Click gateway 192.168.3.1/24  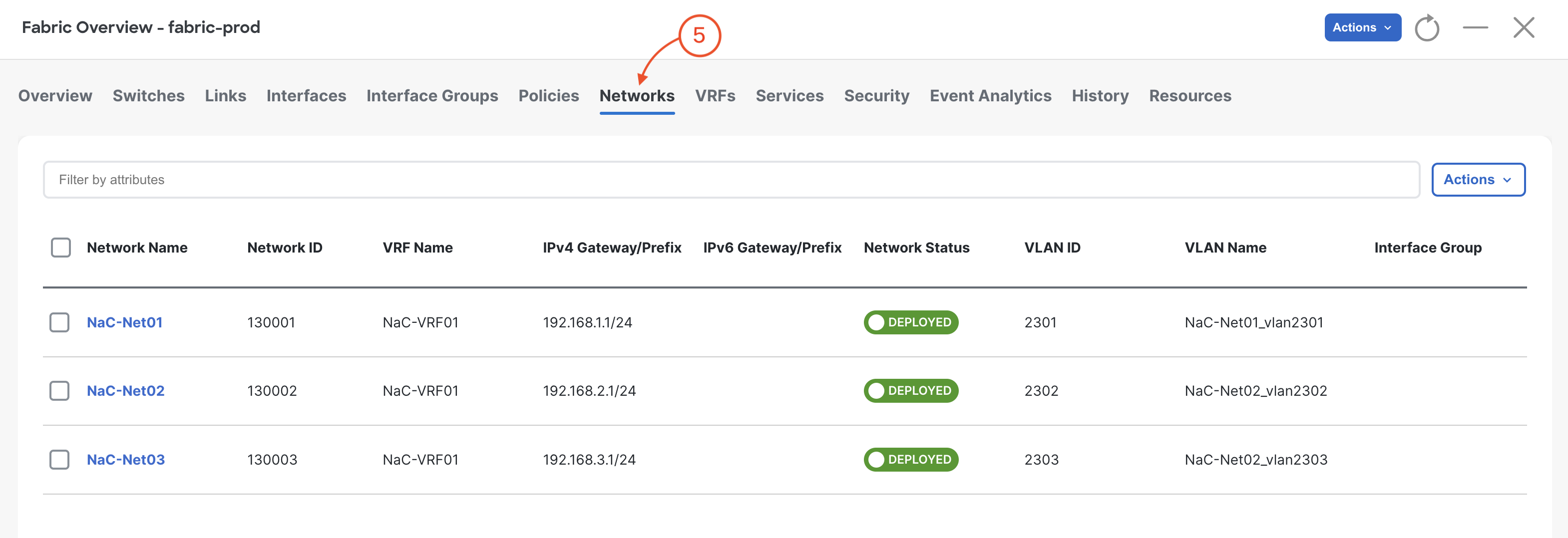click(x=589, y=460)
